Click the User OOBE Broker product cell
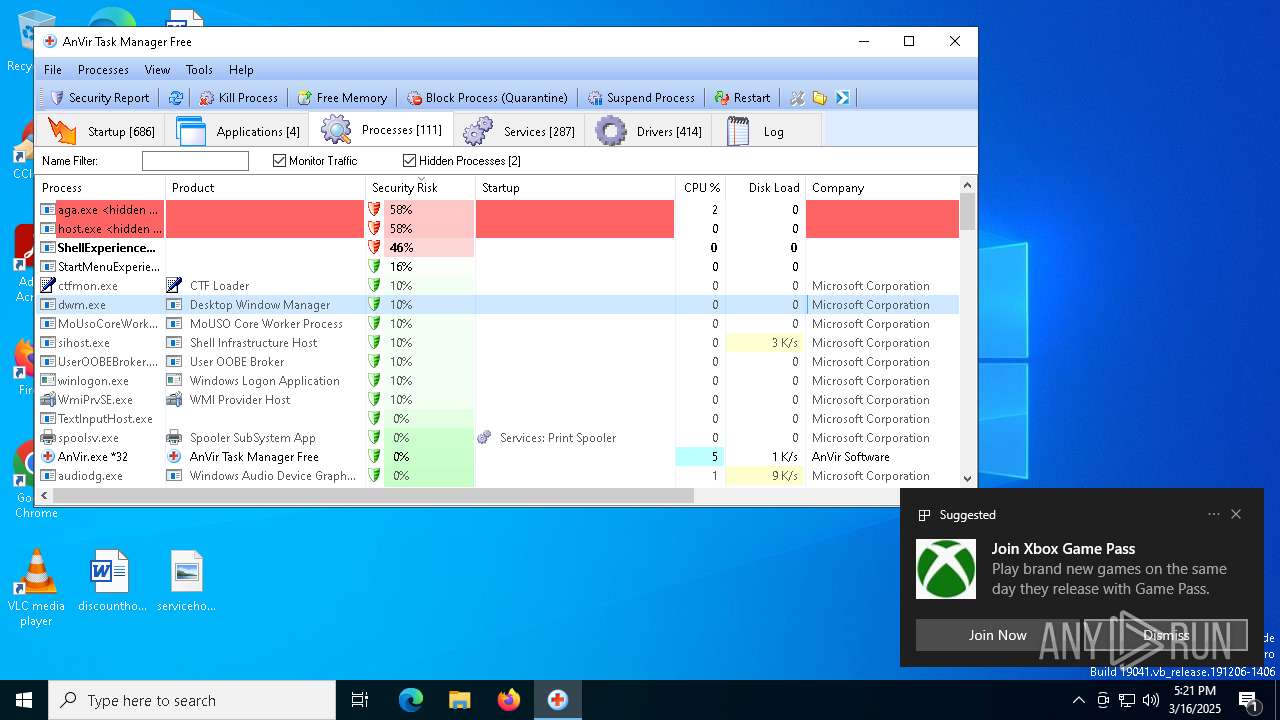Screen dimensions: 1280x720 (x=266, y=362)
